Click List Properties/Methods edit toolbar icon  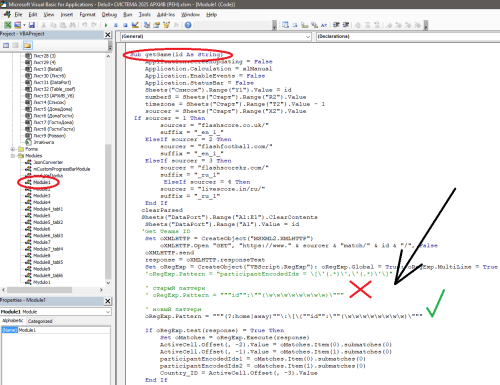click(x=286, y=25)
